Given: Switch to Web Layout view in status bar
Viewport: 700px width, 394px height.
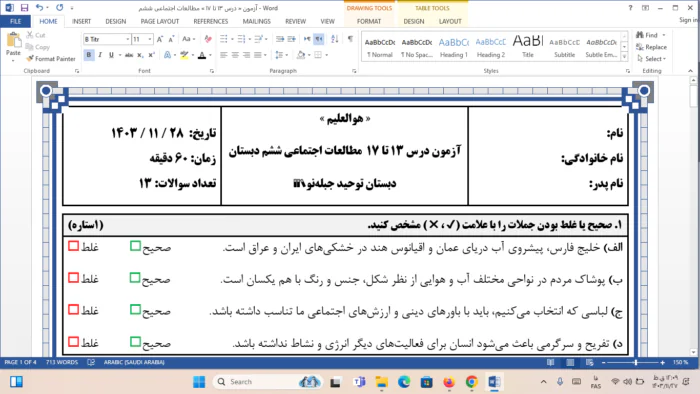Looking at the screenshot, I should point(590,362).
